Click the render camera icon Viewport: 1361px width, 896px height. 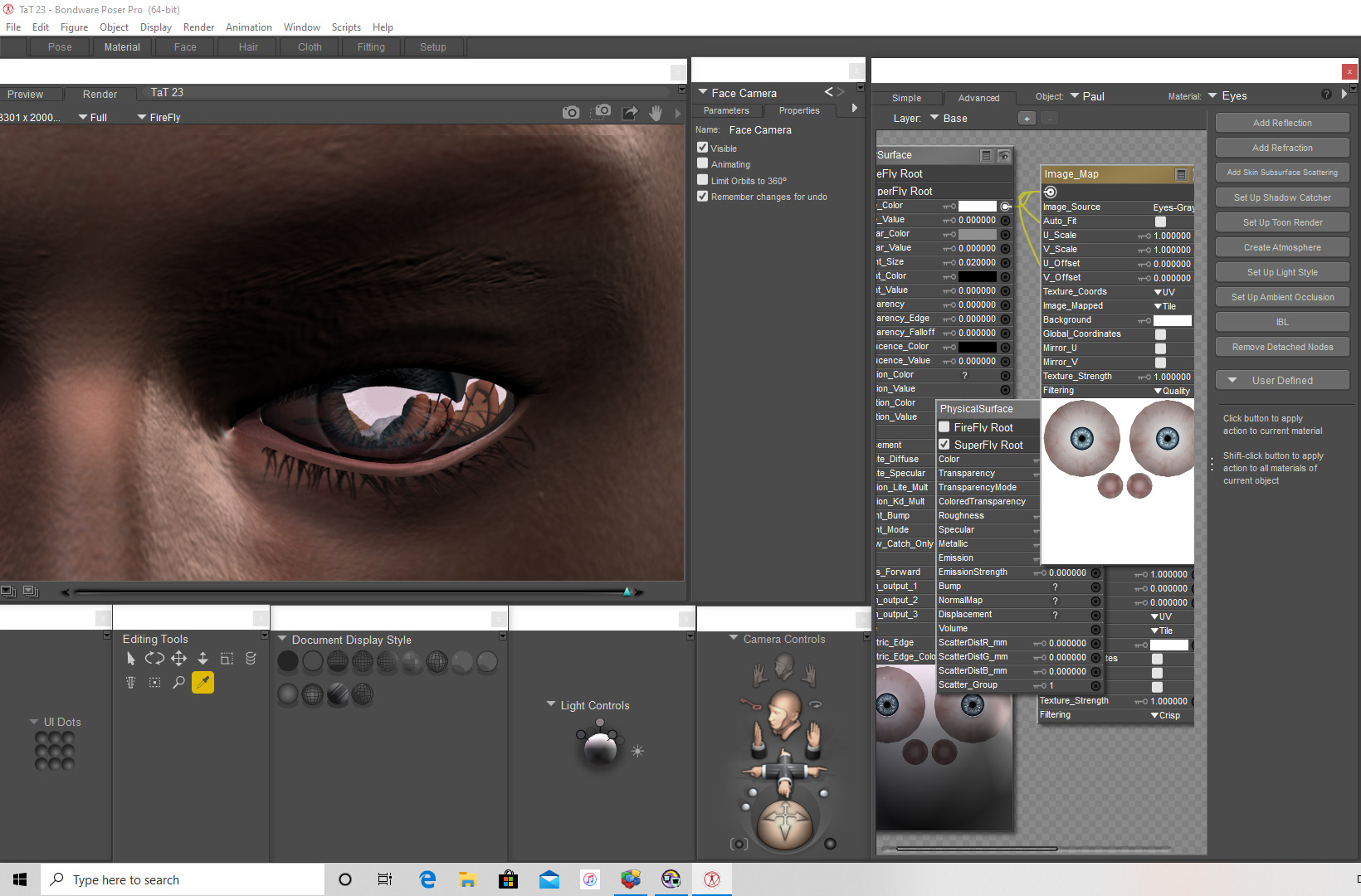571,113
